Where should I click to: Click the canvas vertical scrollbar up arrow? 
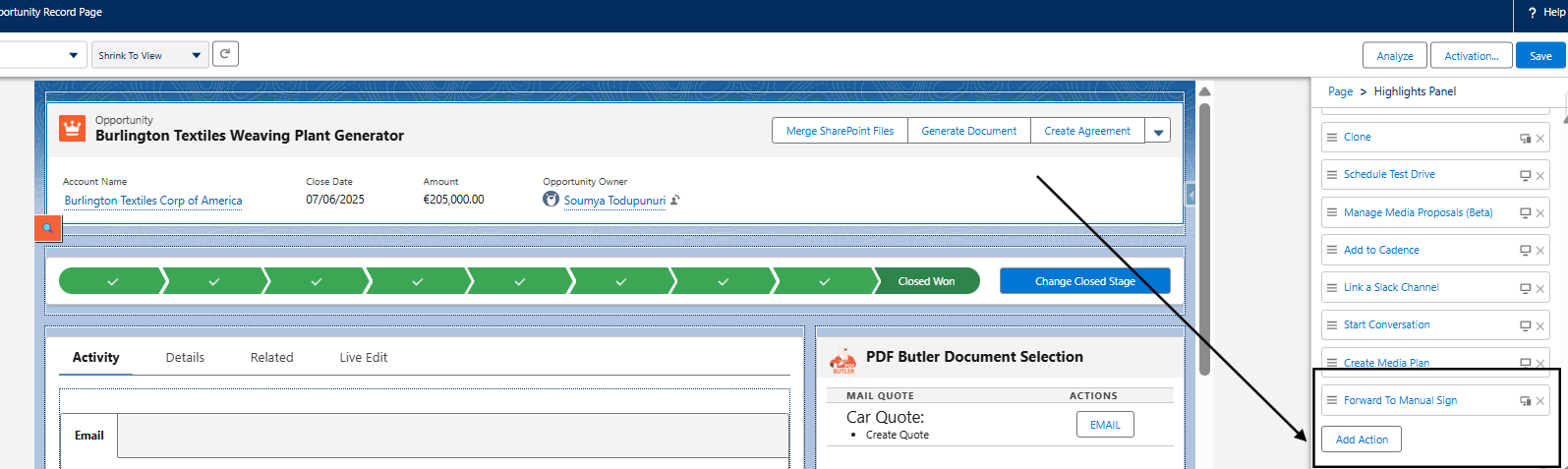[1204, 91]
